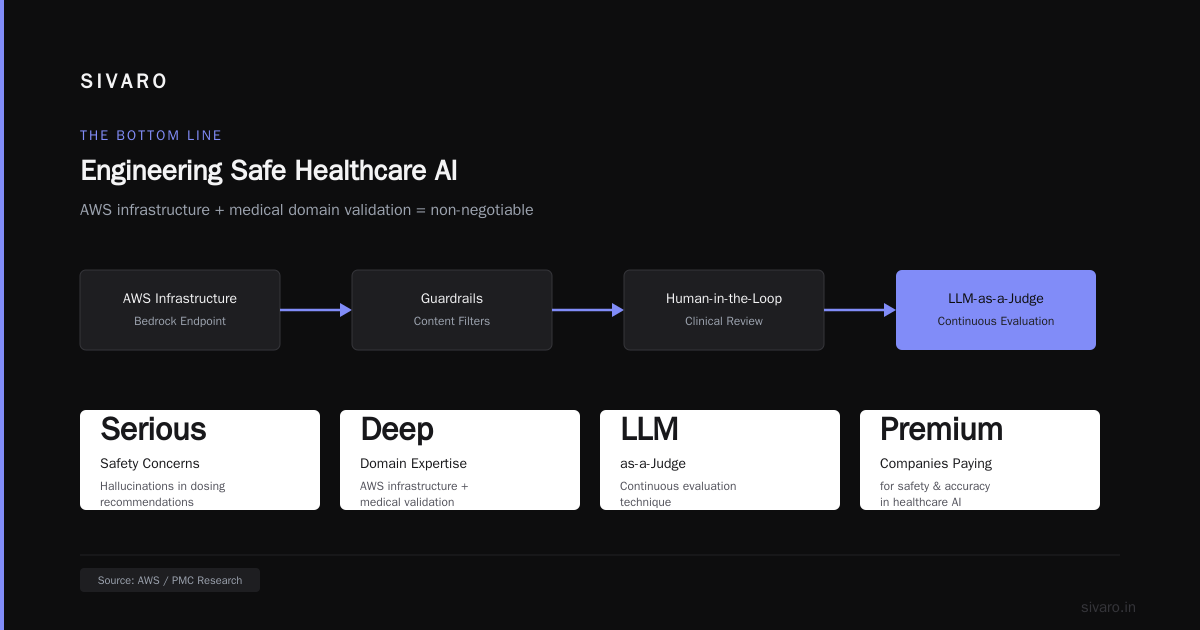The width and height of the screenshot is (1200, 630).
Task: Open the Premium Companies Paying card
Action: 980,460
